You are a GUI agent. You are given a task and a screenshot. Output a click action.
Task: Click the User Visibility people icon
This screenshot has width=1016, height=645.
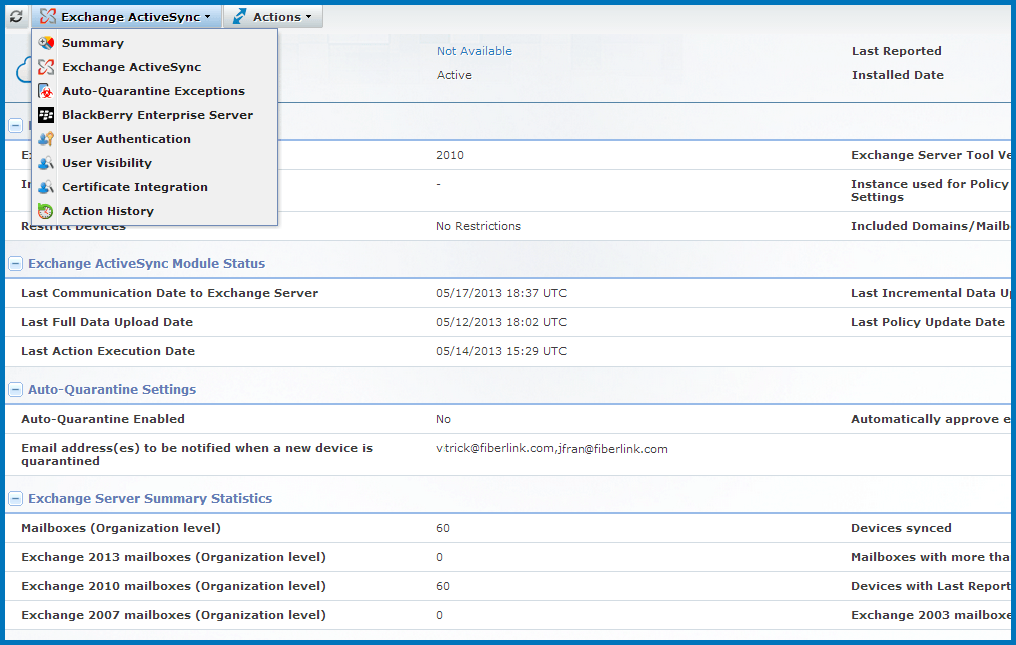pos(46,163)
